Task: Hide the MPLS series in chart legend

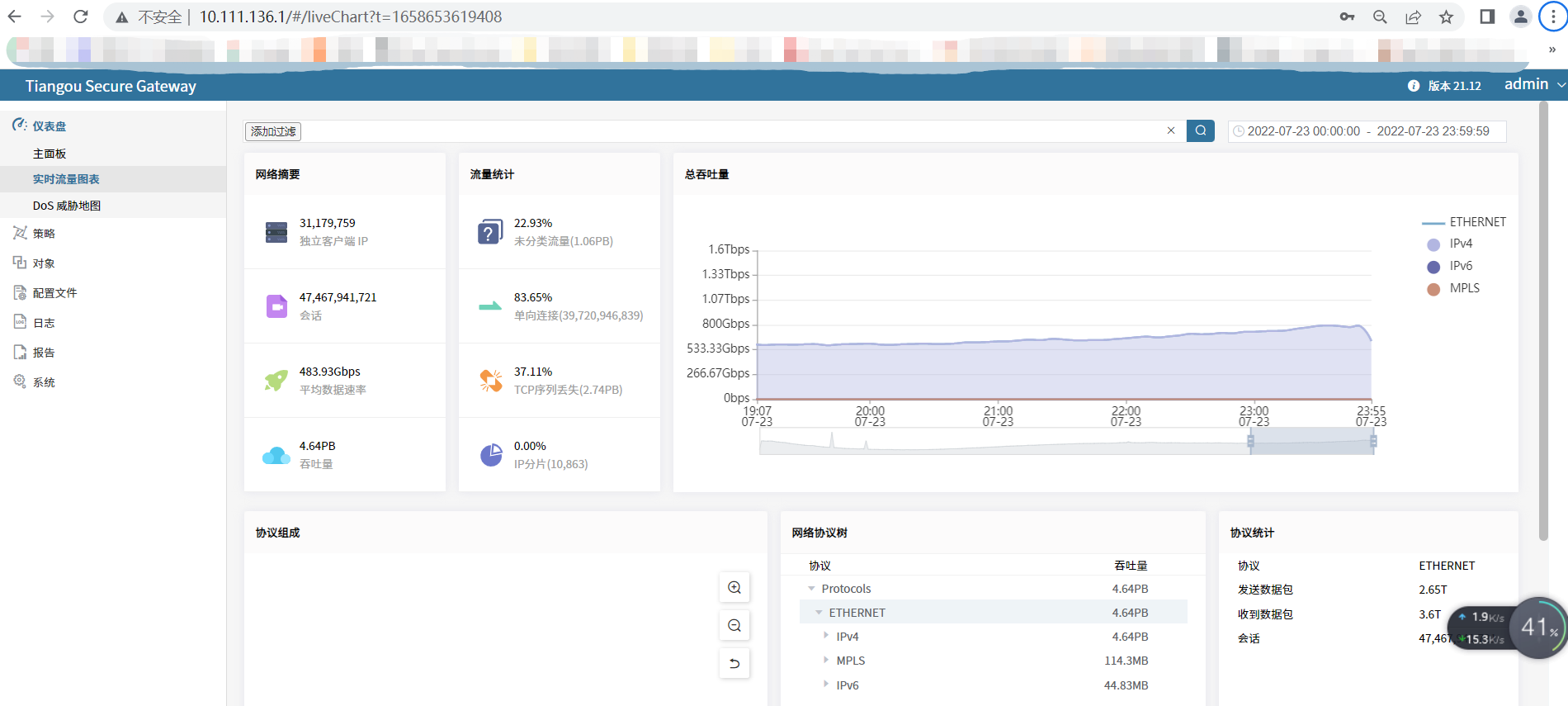Action: click(1464, 288)
